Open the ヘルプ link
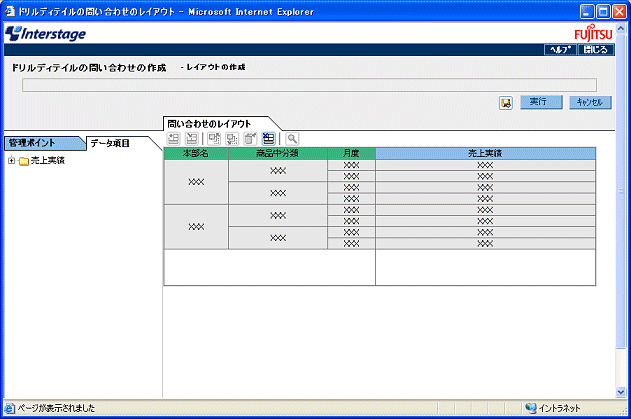 click(559, 48)
